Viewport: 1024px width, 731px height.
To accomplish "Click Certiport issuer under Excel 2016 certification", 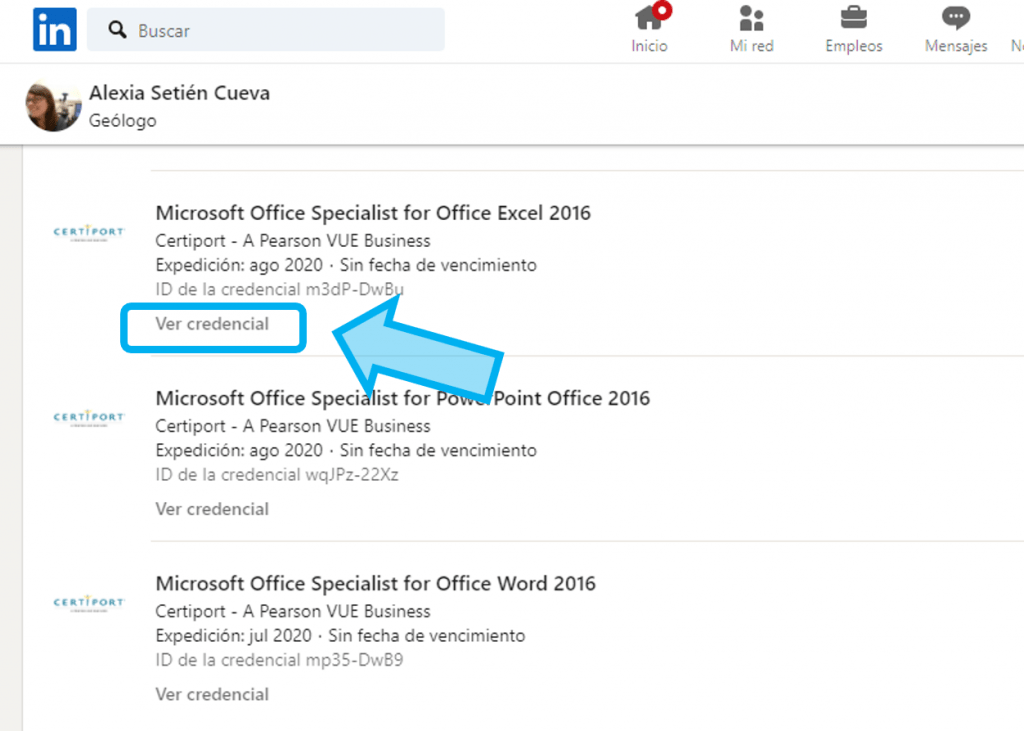I will (x=293, y=241).
